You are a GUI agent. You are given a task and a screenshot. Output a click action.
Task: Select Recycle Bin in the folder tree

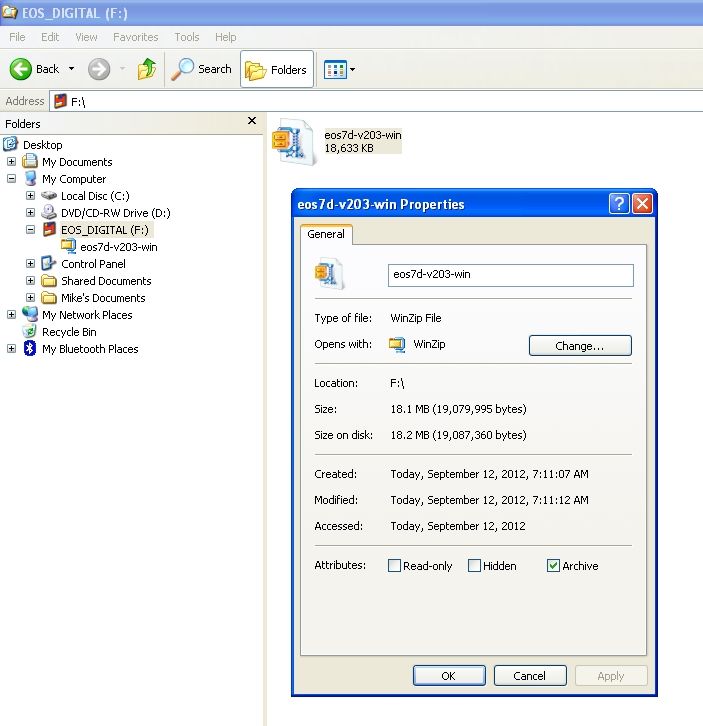point(68,332)
